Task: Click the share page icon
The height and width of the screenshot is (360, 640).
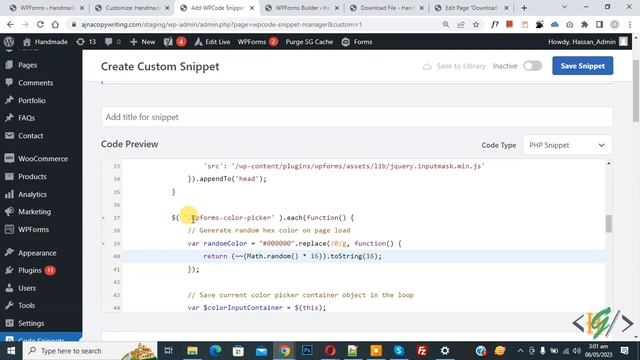Action: point(461,24)
